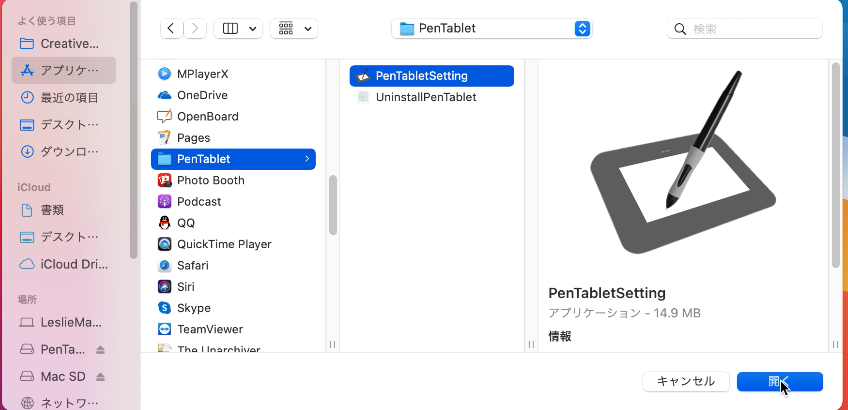Select the UninstallPenTablet file
Image resolution: width=848 pixels, height=410 pixels.
[432, 97]
